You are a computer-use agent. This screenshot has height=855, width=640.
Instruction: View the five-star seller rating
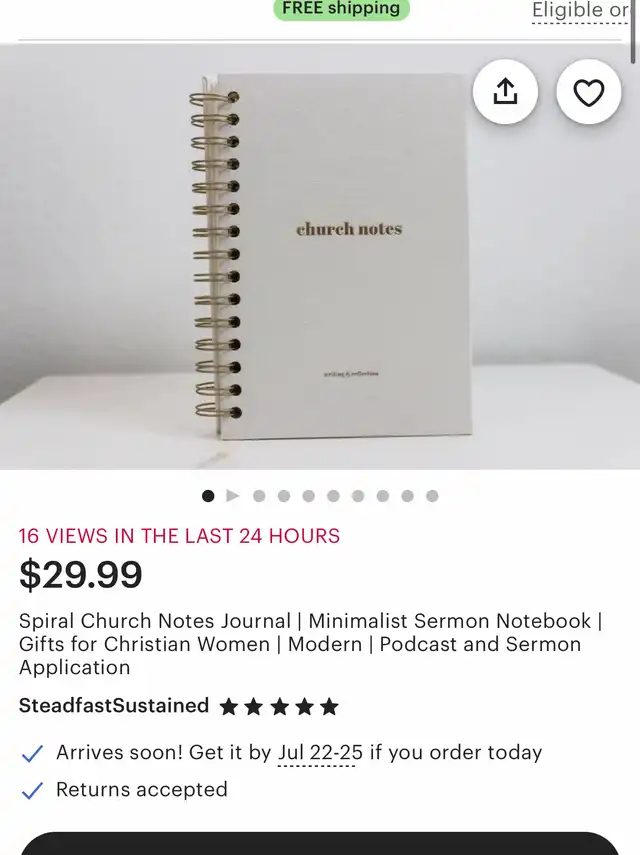coord(279,707)
